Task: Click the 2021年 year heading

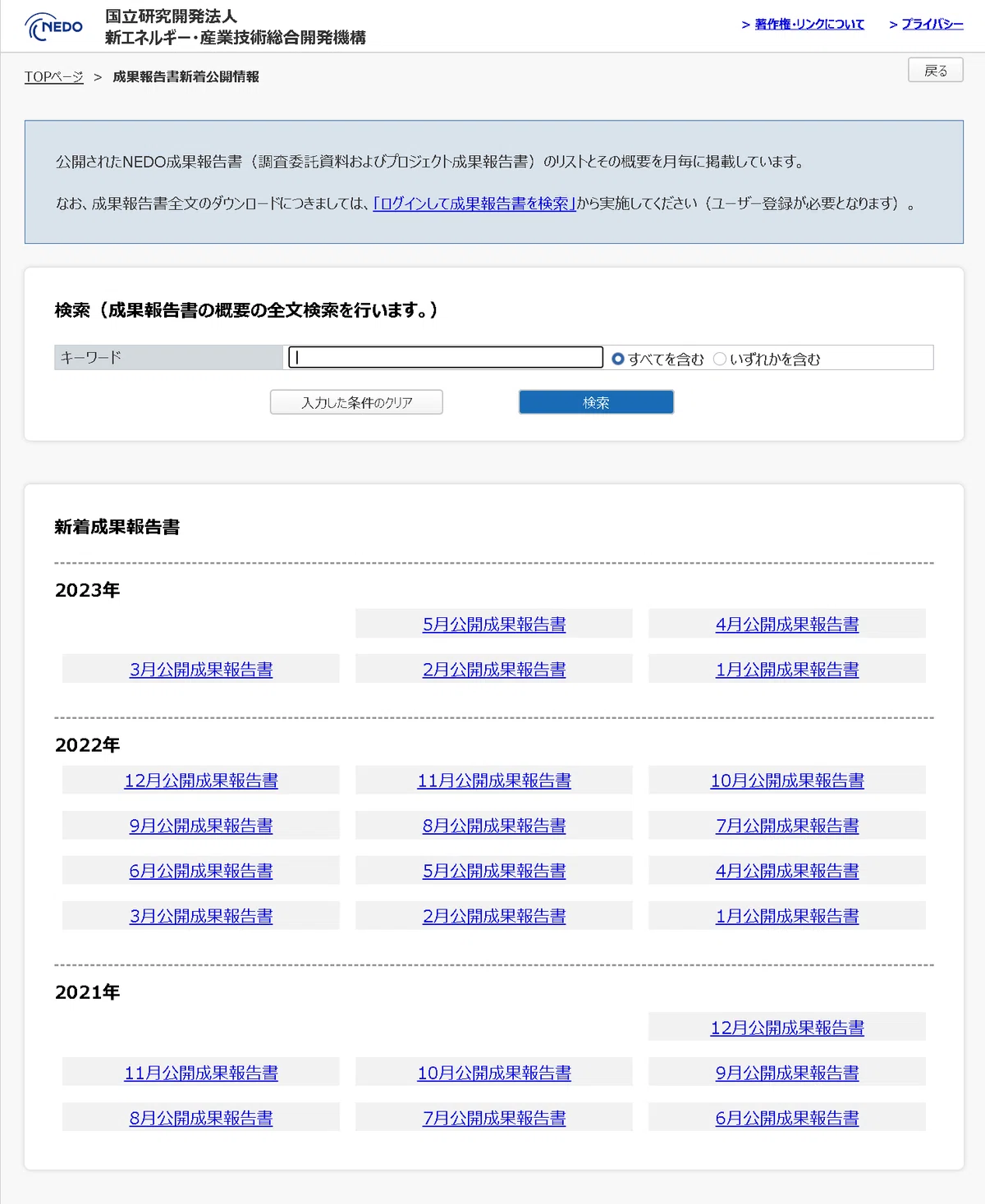Action: [x=88, y=991]
